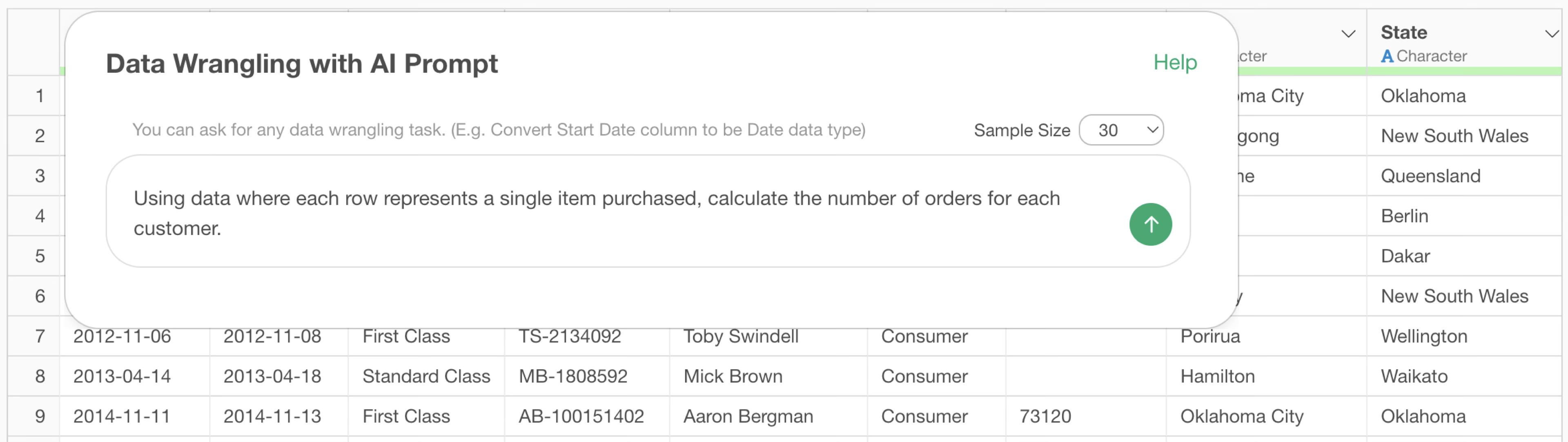Click the 2013-04-14 date cell

point(122,376)
